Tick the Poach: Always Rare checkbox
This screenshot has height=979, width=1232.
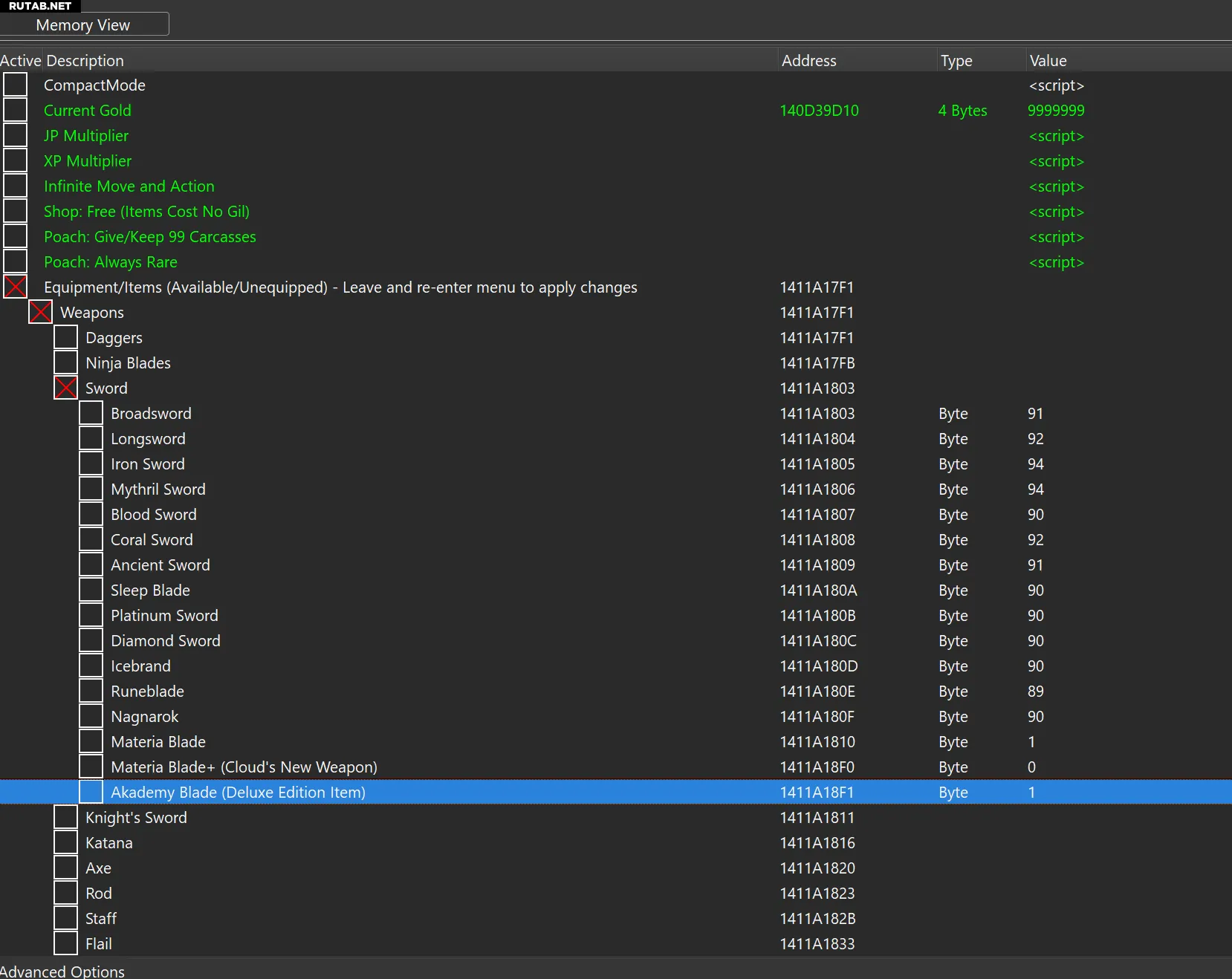tap(16, 261)
